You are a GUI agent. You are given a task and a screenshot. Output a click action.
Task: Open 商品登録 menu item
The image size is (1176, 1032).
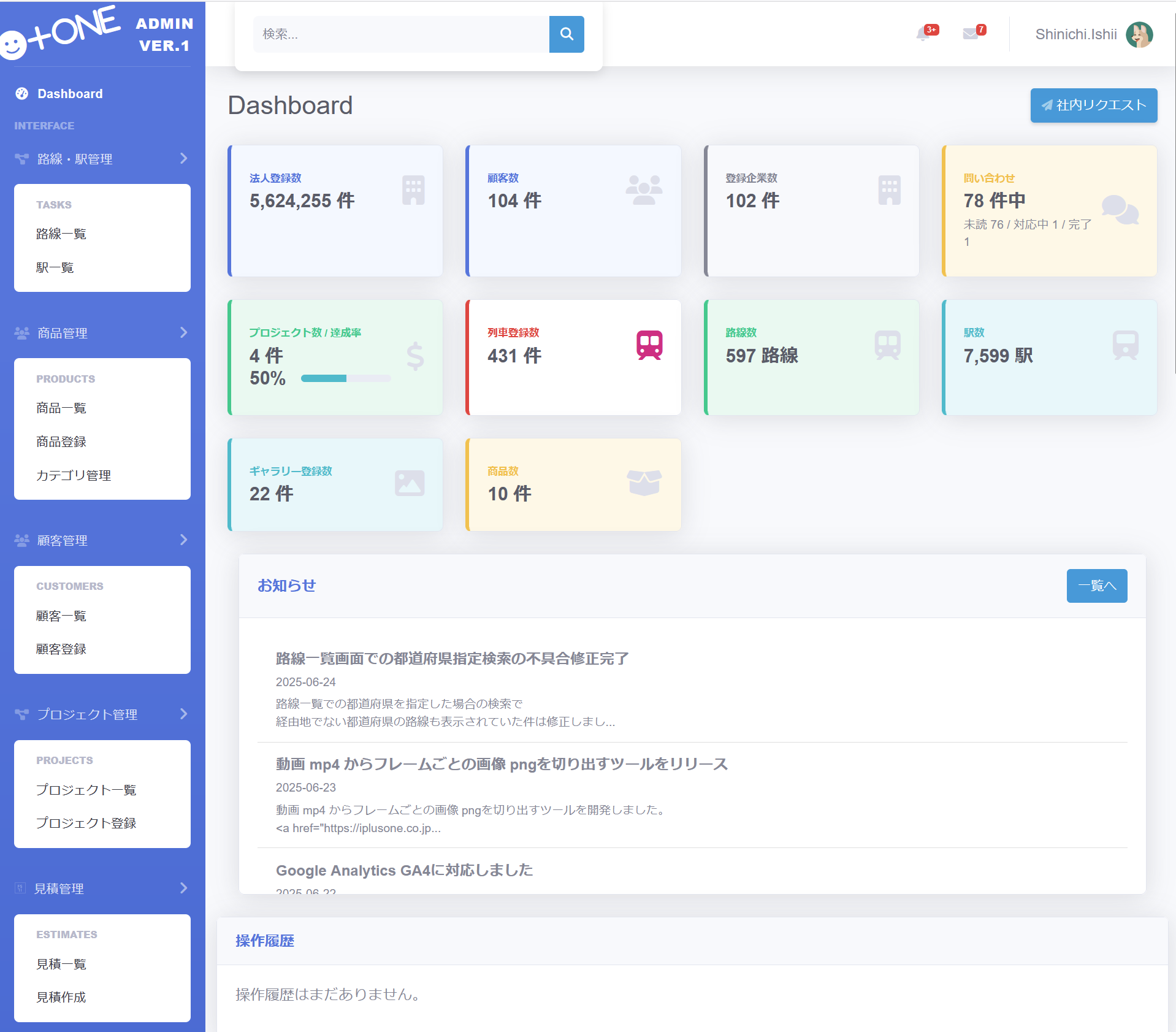tap(61, 442)
